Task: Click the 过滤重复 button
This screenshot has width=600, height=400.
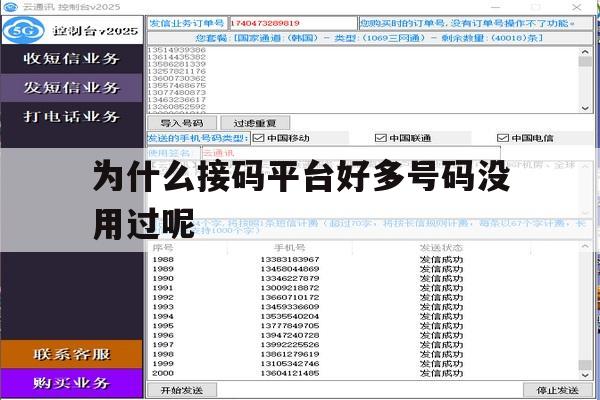Action: pos(255,123)
